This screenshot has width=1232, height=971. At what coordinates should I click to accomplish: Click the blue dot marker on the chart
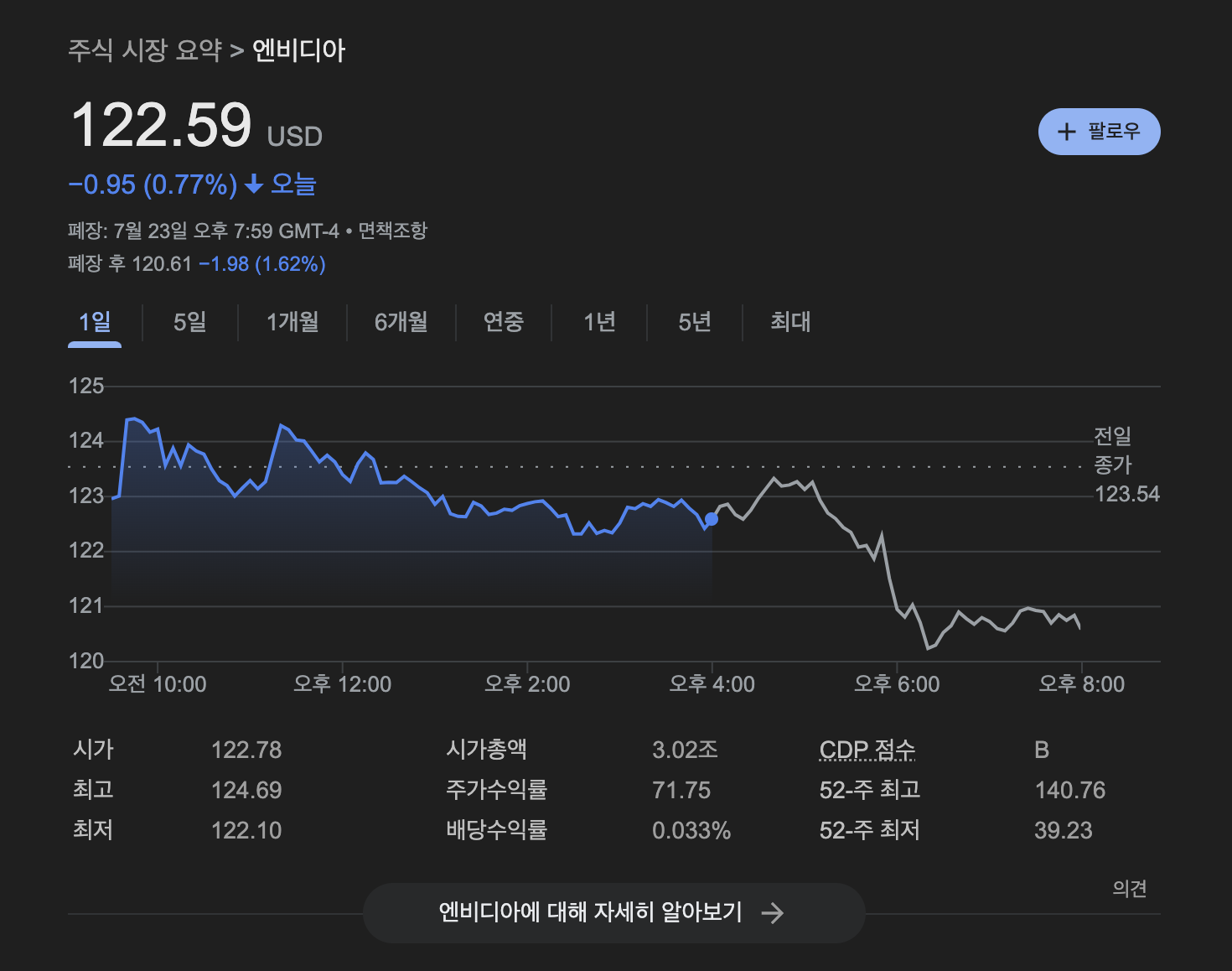tap(710, 519)
